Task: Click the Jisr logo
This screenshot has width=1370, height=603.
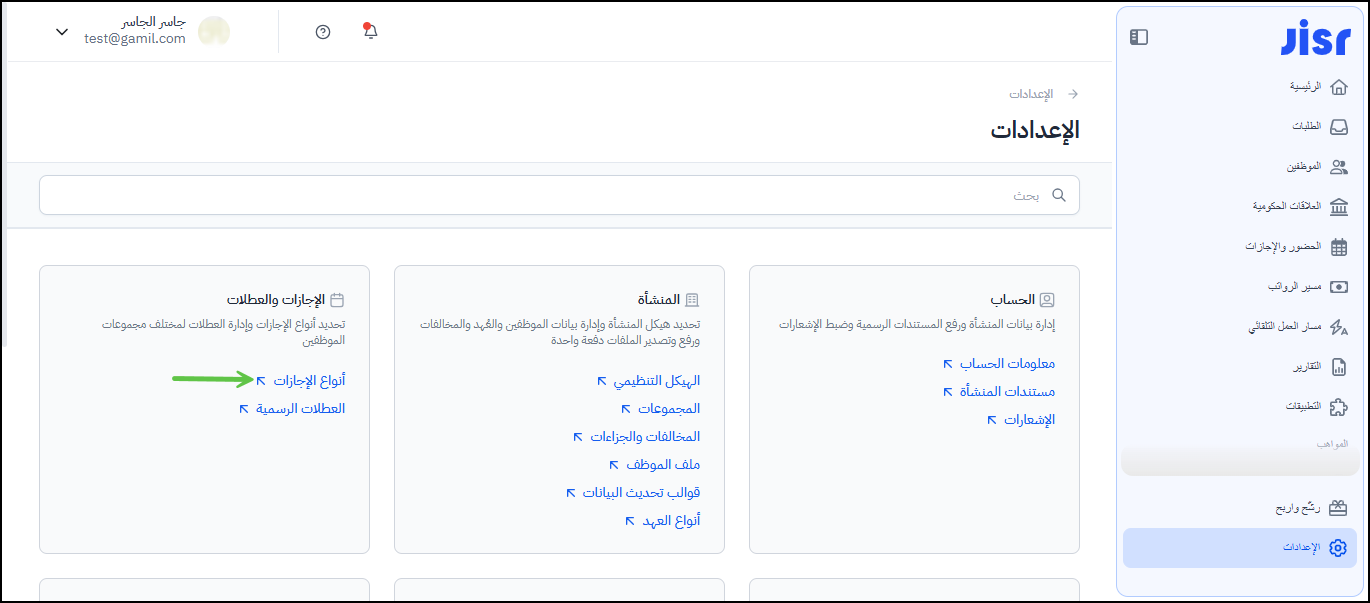Action: tap(1314, 37)
